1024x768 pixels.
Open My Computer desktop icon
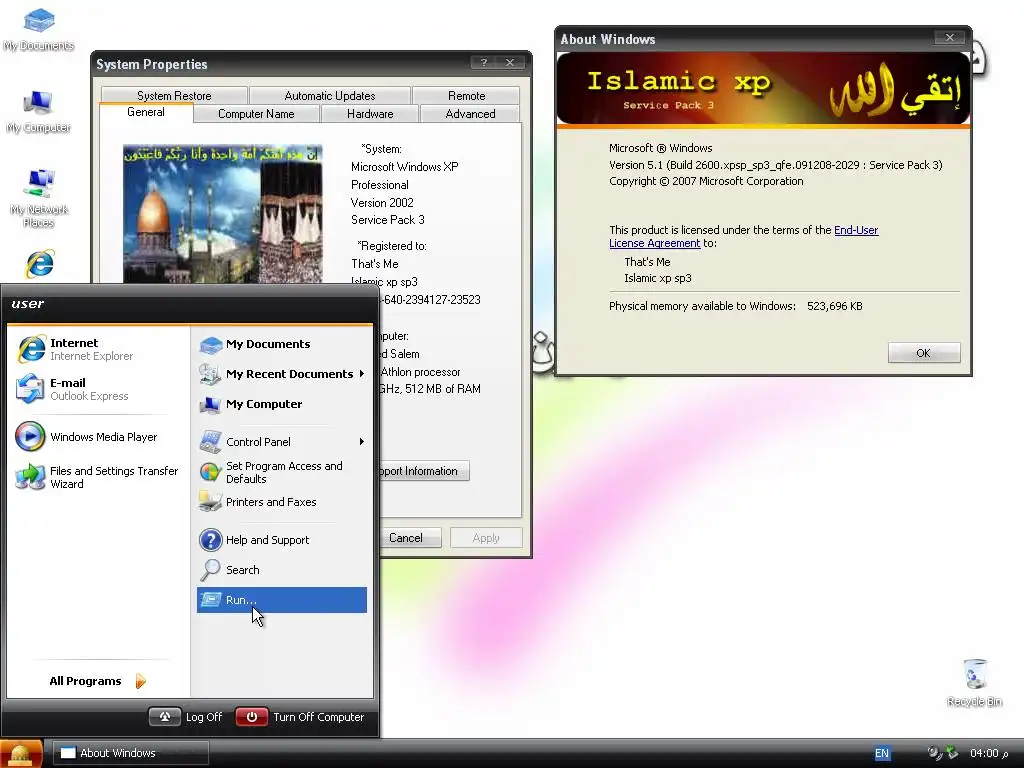[39, 111]
